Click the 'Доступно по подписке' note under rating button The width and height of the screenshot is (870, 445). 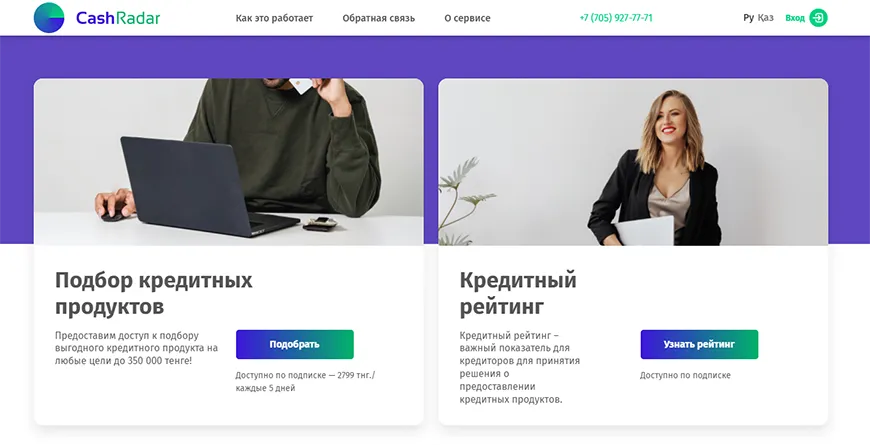click(x=685, y=376)
